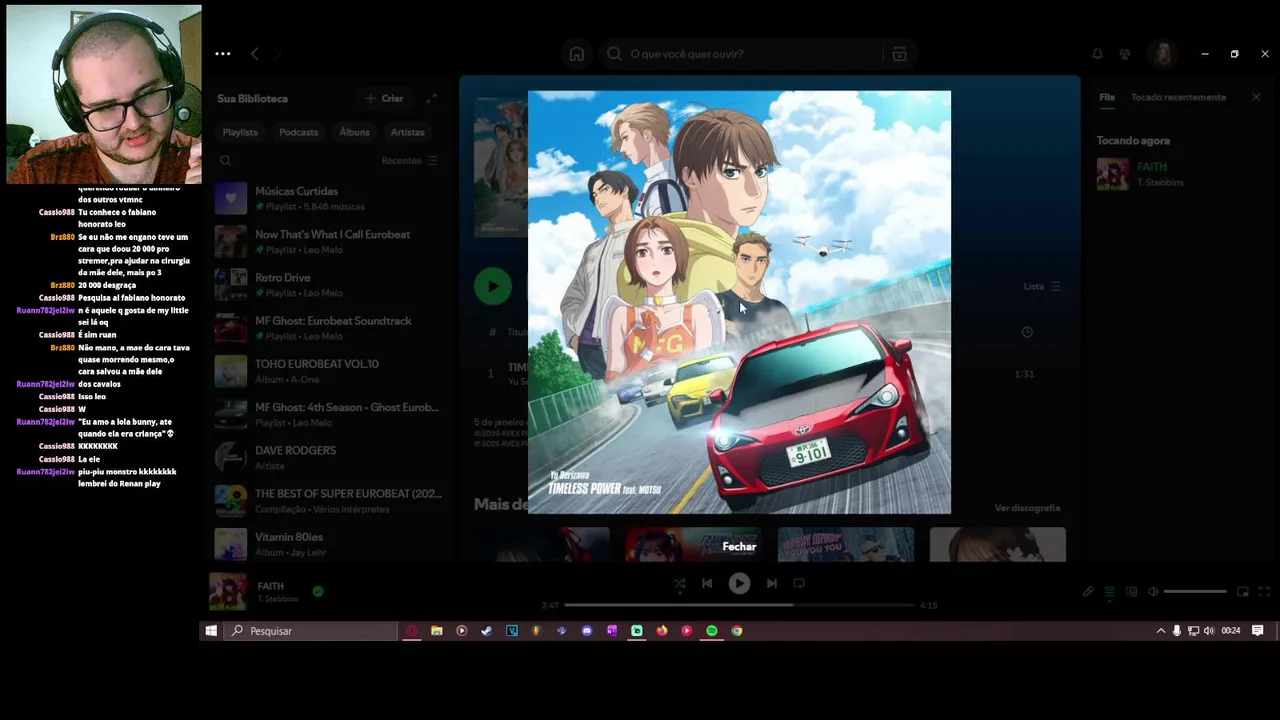Open the Windows notification center icon
The height and width of the screenshot is (720, 1280).
(x=1258, y=631)
